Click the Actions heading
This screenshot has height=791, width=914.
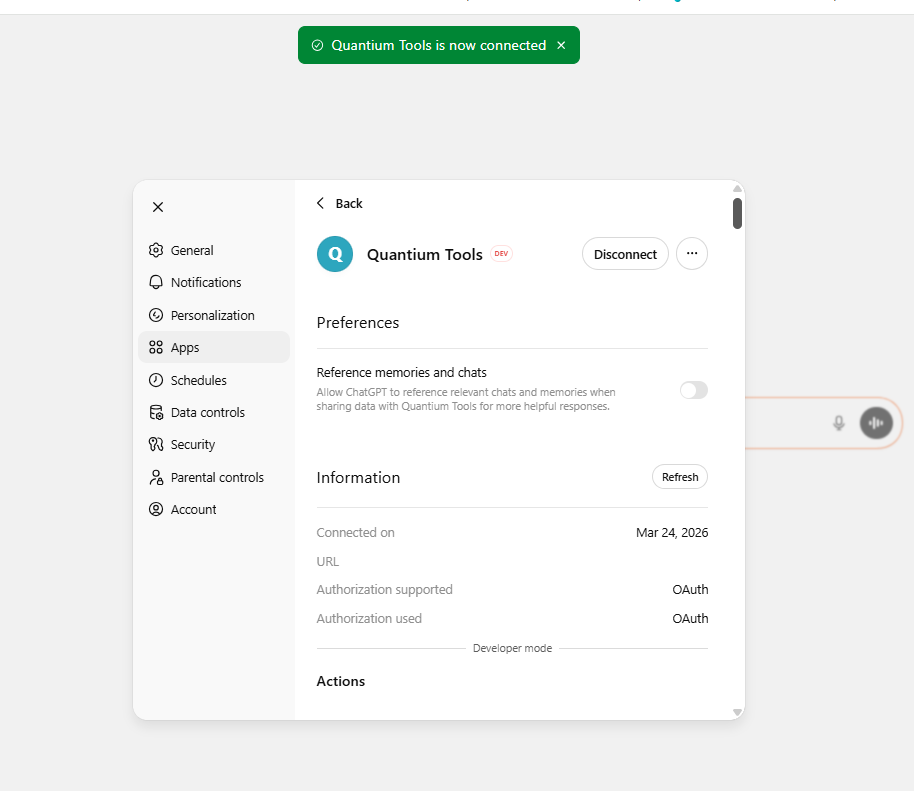341,681
